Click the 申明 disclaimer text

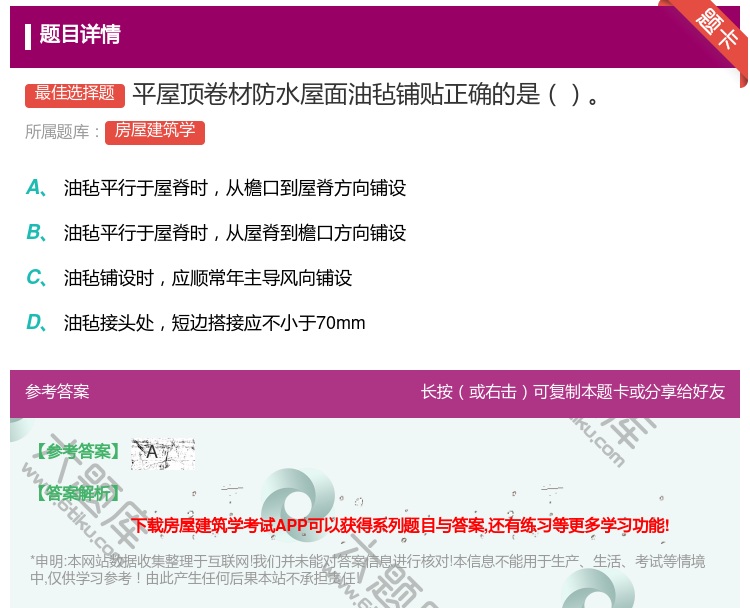coord(367,570)
